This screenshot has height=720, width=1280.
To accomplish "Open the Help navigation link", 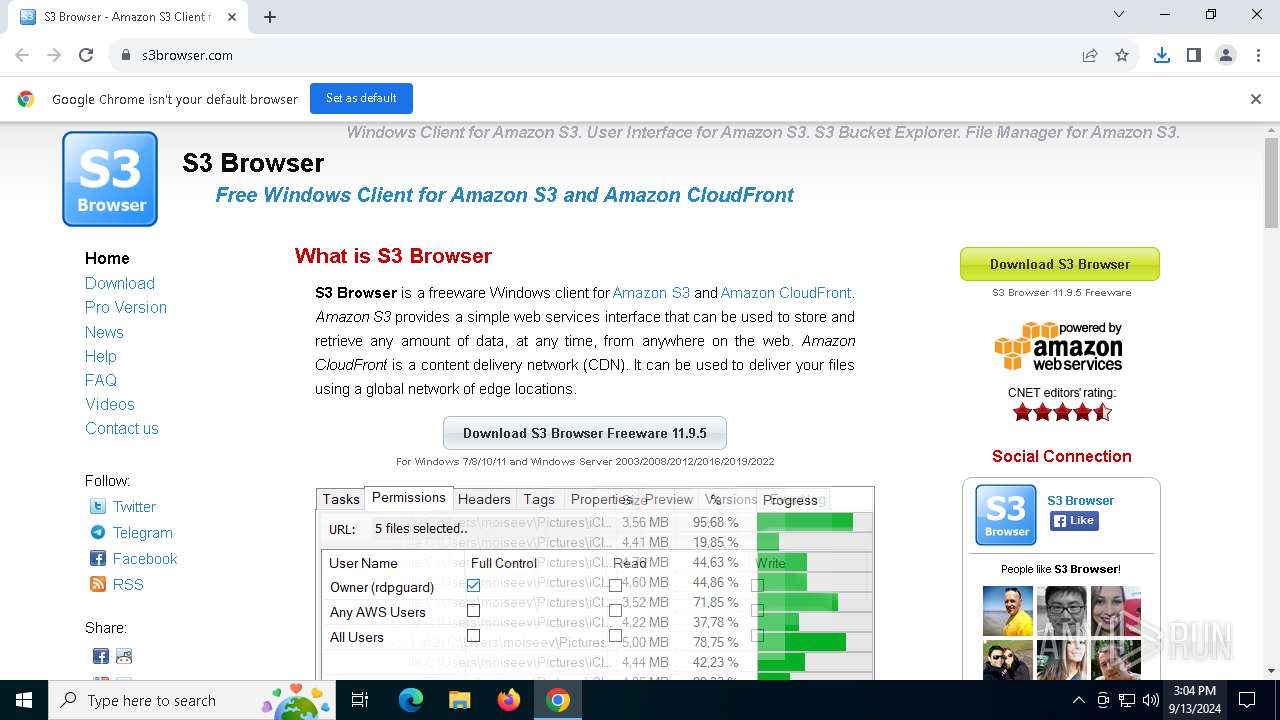I will pyautogui.click(x=101, y=356).
